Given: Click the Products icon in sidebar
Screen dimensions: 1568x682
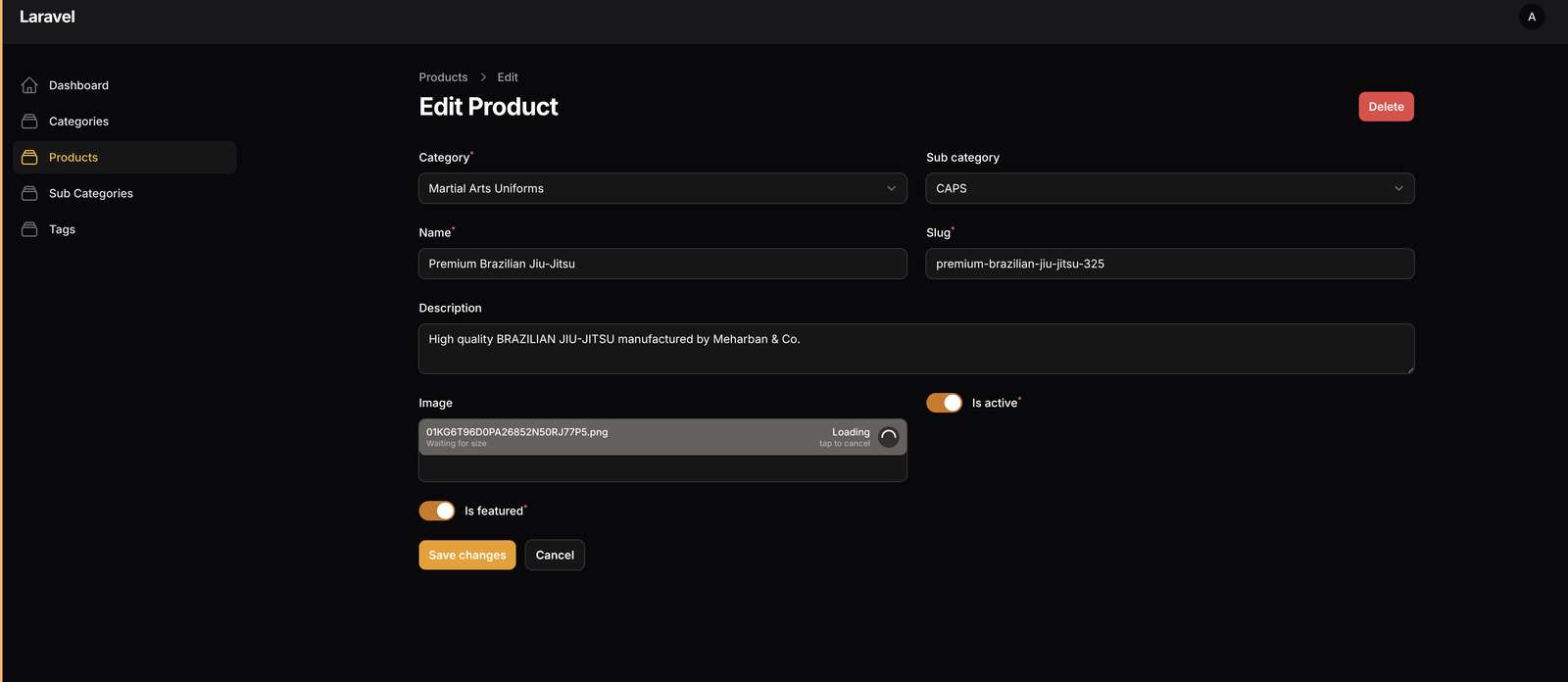Looking at the screenshot, I should point(29,158).
